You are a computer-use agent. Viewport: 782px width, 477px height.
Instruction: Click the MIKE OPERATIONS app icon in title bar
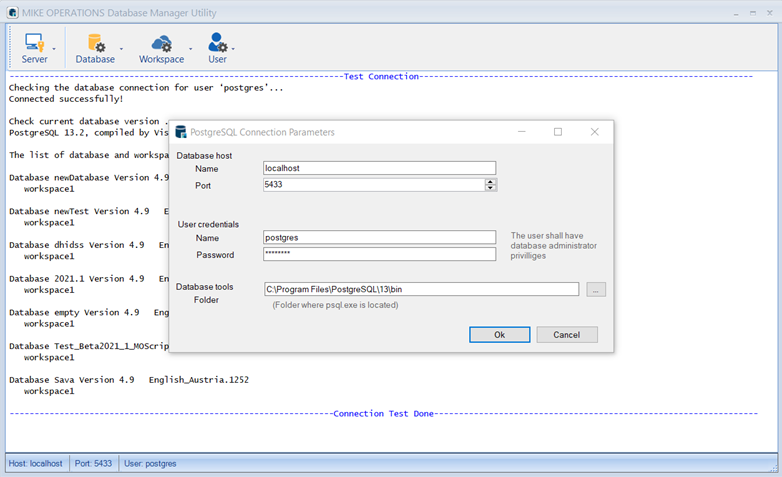(x=12, y=12)
